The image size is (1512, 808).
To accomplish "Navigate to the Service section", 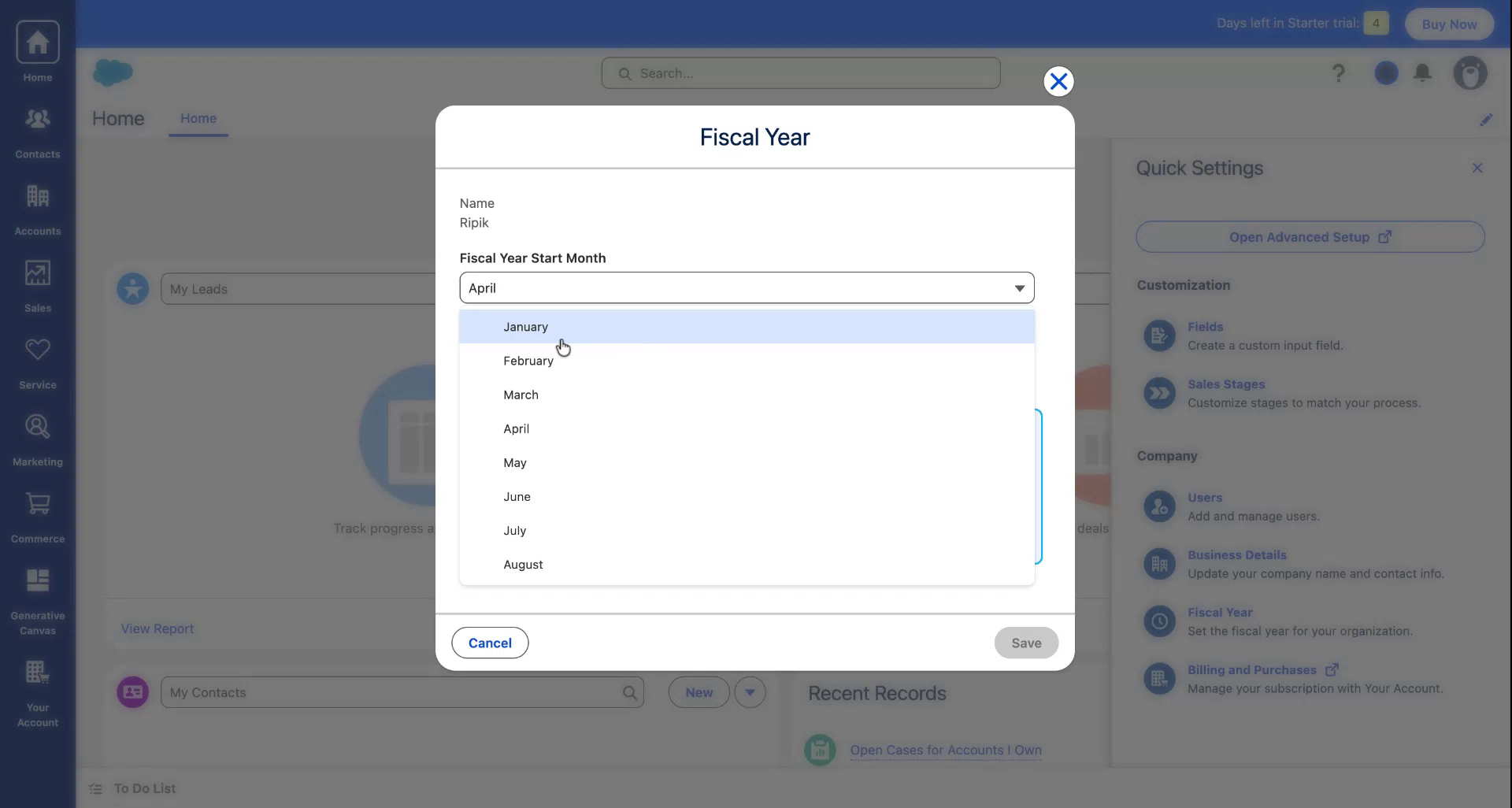I will (x=37, y=360).
